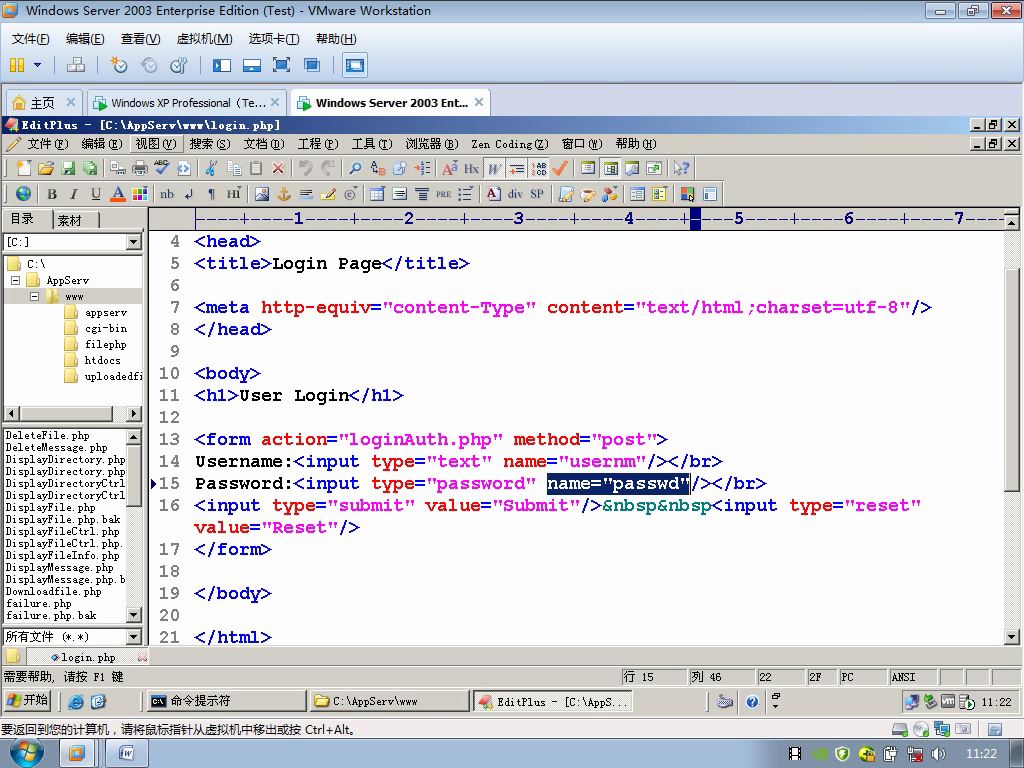Click the New file icon in EditPlus toolbar

(x=24, y=168)
